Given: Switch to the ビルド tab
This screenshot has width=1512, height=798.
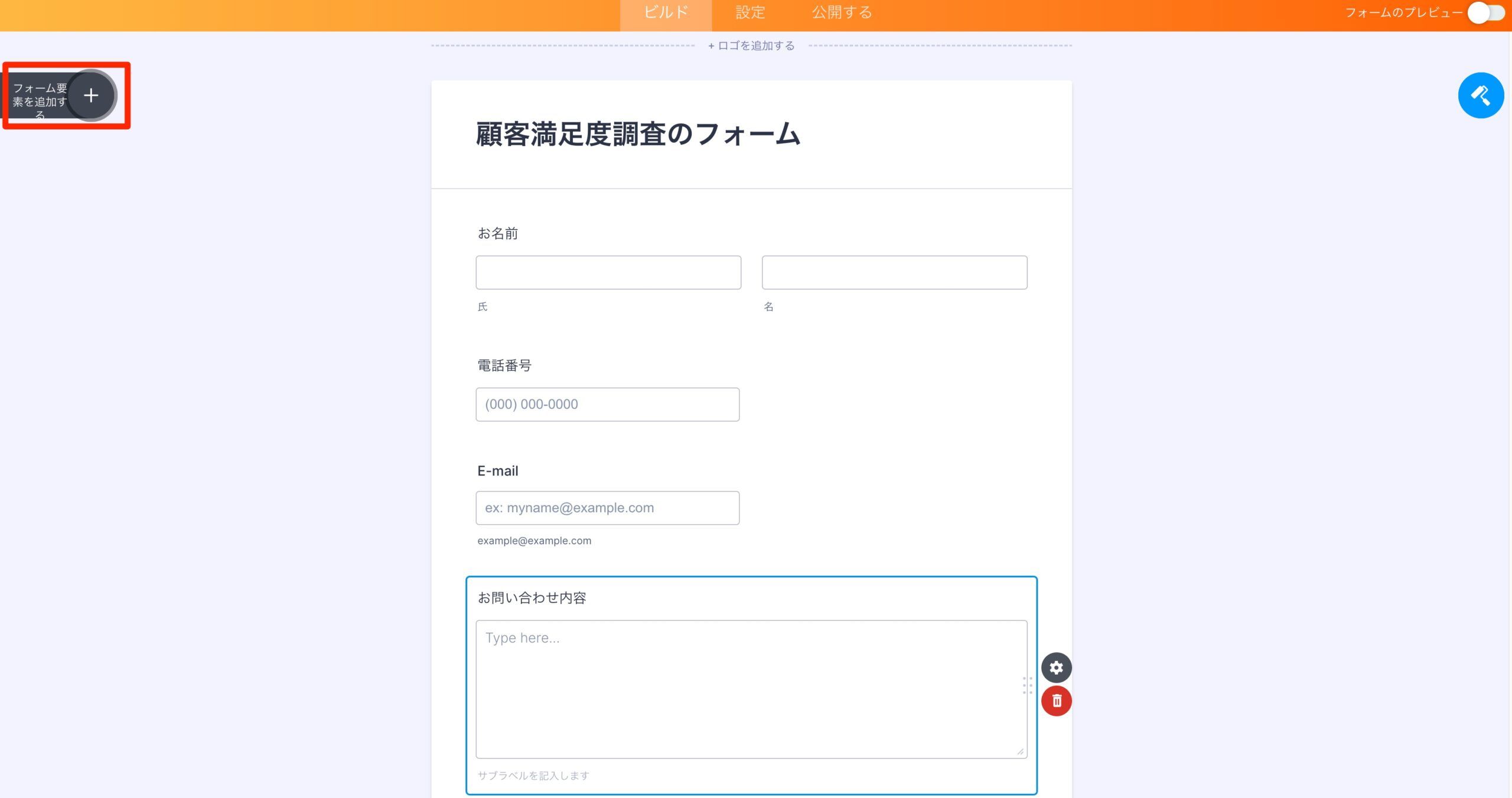Looking at the screenshot, I should pos(666,13).
